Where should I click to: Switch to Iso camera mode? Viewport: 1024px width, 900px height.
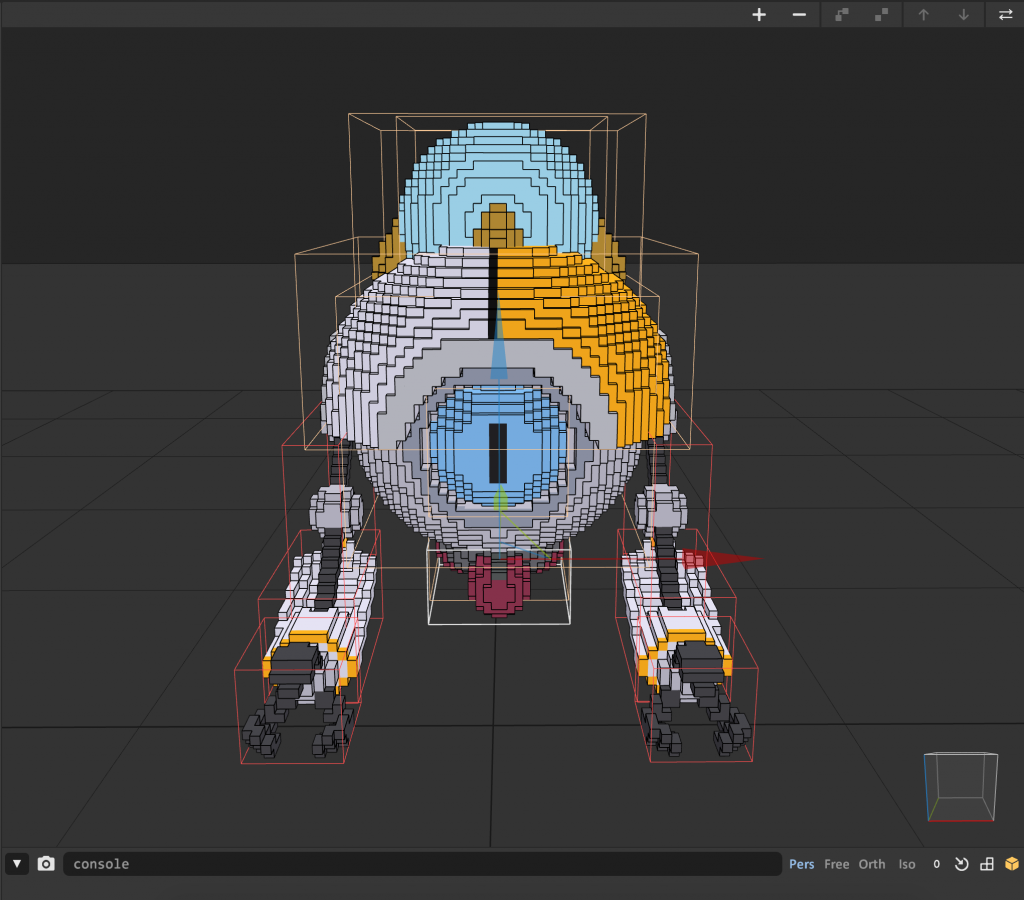(907, 864)
